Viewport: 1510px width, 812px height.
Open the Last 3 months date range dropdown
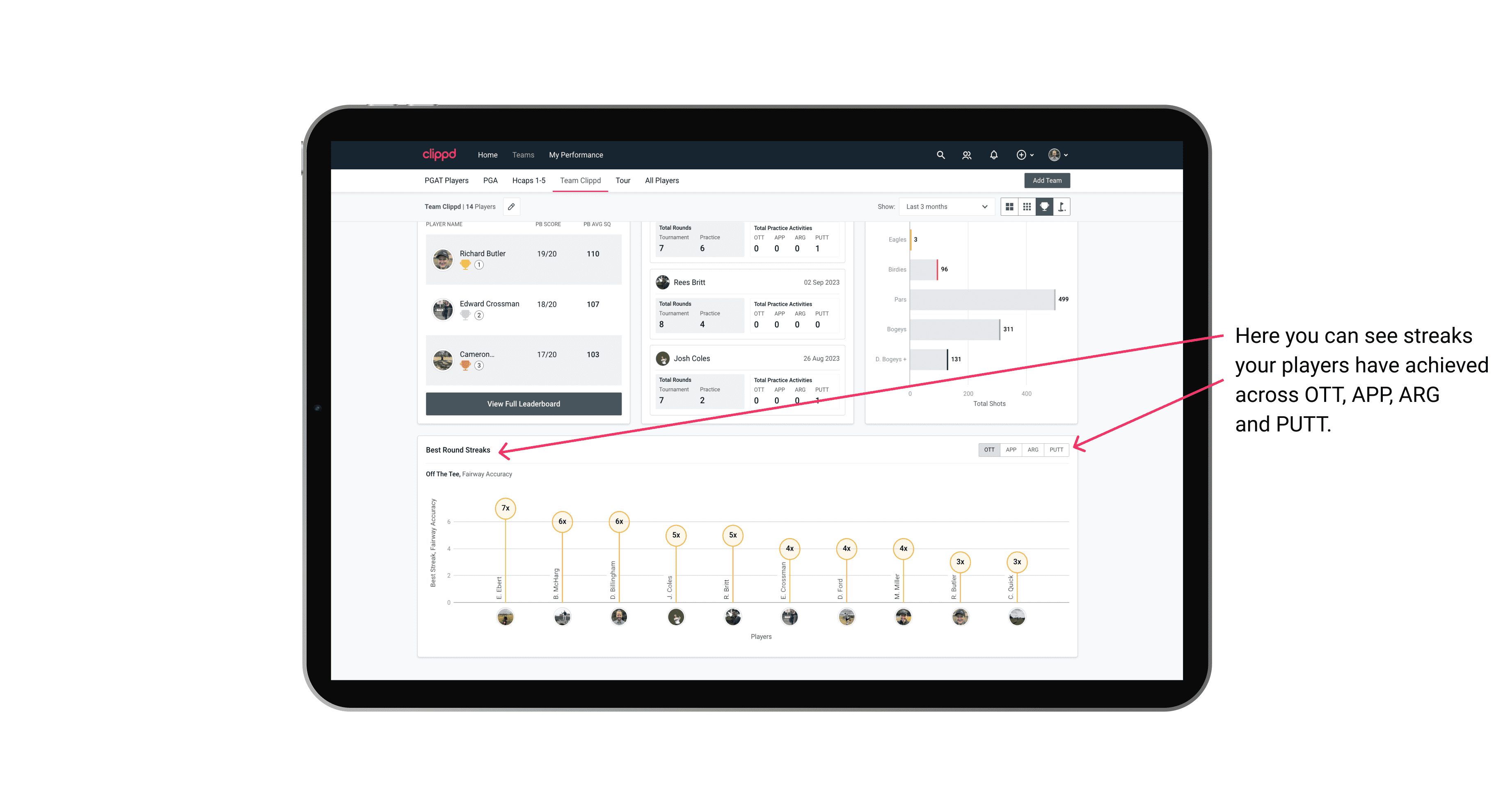pyautogui.click(x=944, y=207)
